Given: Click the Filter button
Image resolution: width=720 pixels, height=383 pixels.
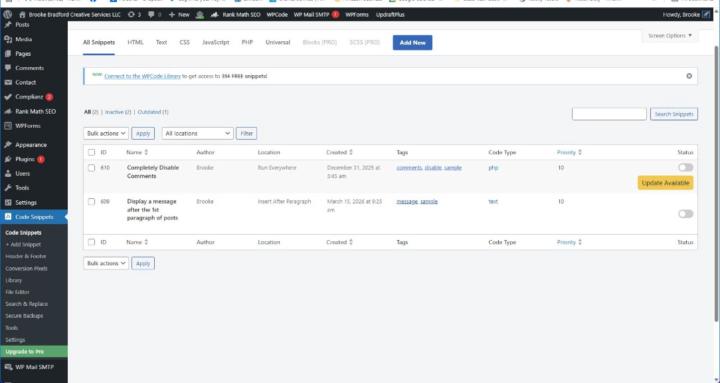Looking at the screenshot, I should point(247,134).
